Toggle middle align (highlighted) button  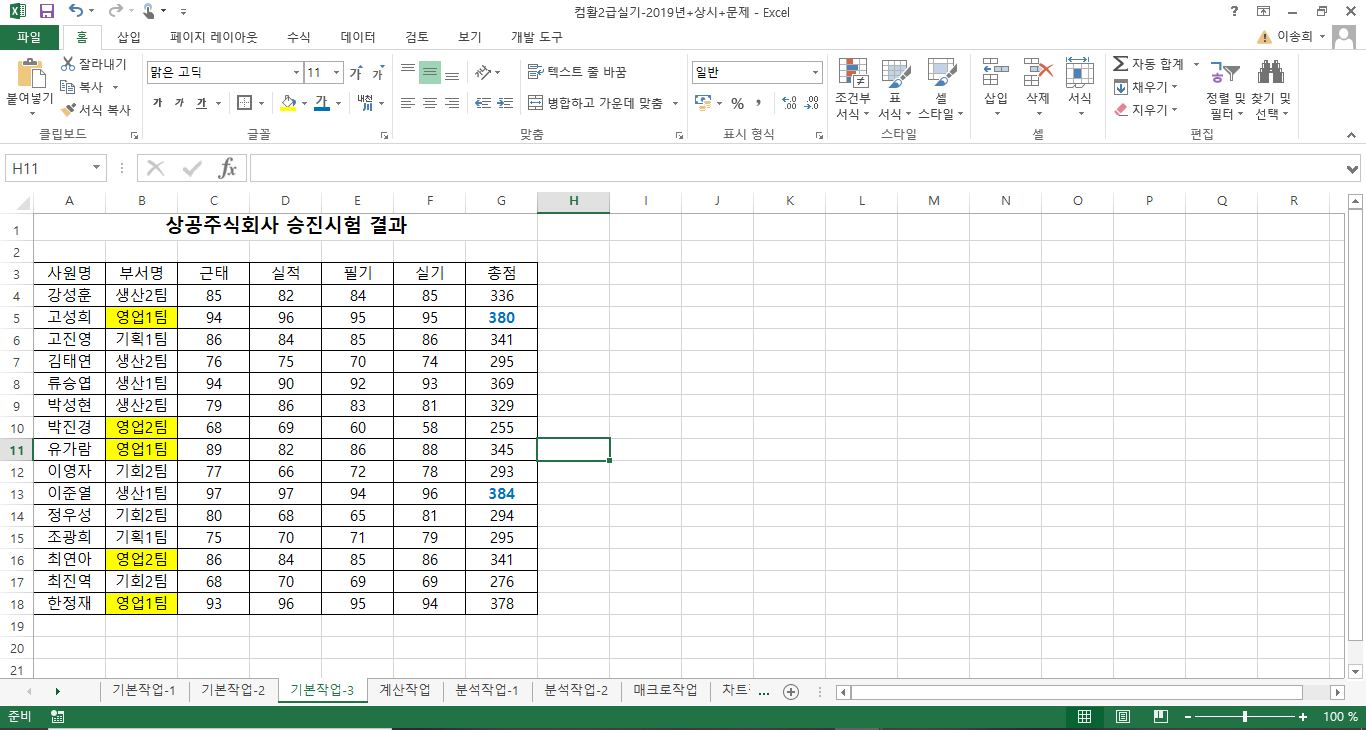(x=430, y=73)
